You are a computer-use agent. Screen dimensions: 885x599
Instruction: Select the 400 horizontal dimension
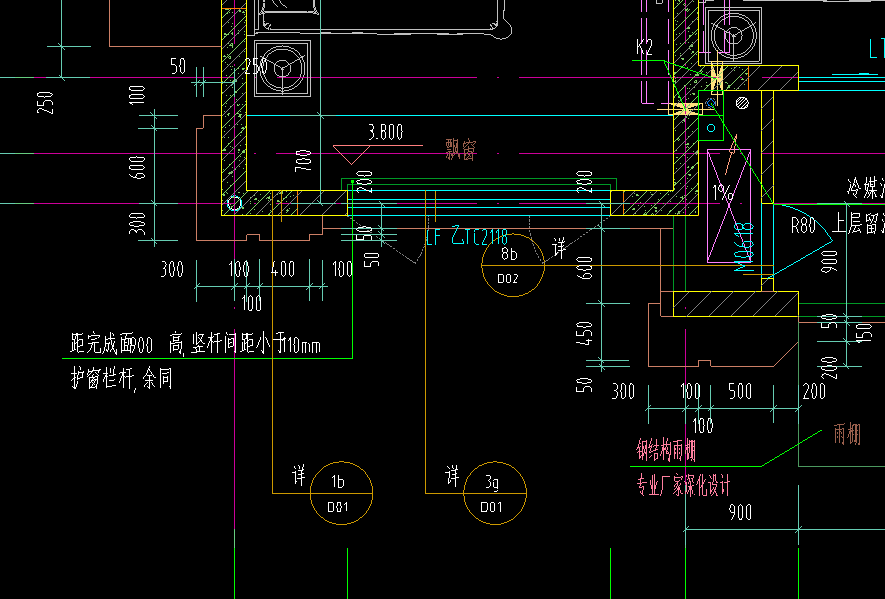(283, 269)
